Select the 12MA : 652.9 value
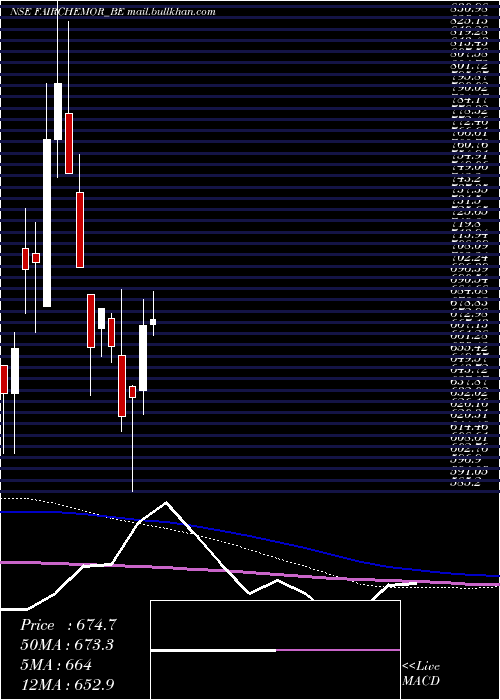The width and height of the screenshot is (500, 700). coord(69,684)
